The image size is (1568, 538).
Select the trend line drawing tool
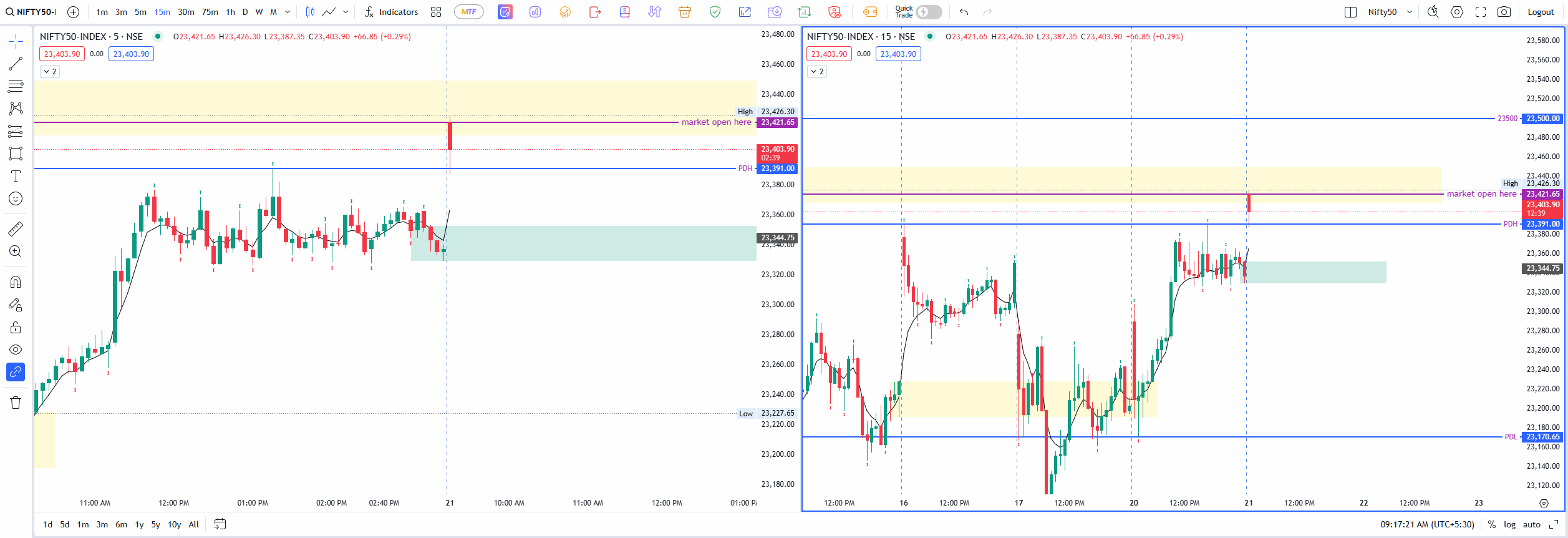click(16, 64)
